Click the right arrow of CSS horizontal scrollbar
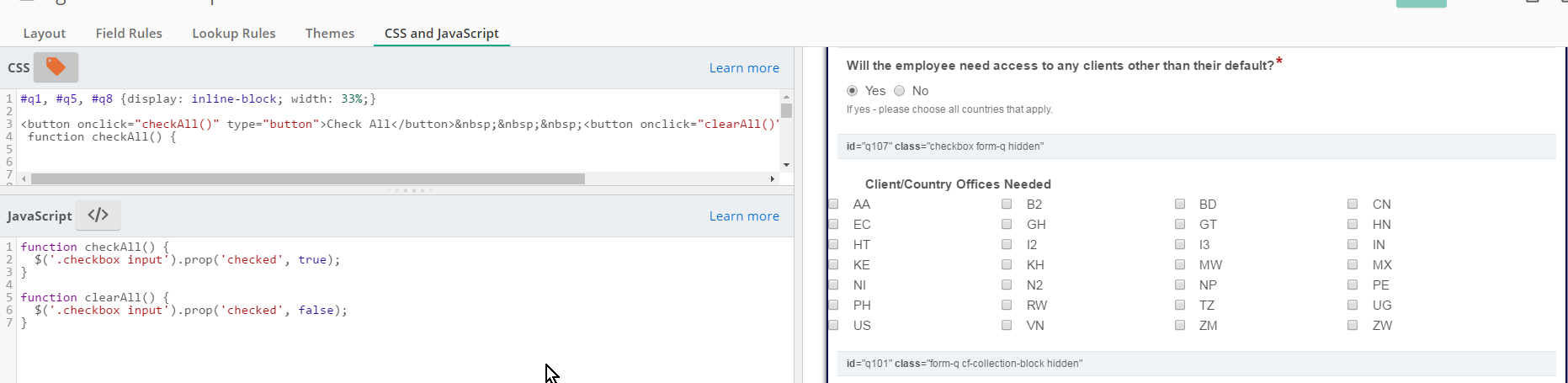 tap(773, 179)
